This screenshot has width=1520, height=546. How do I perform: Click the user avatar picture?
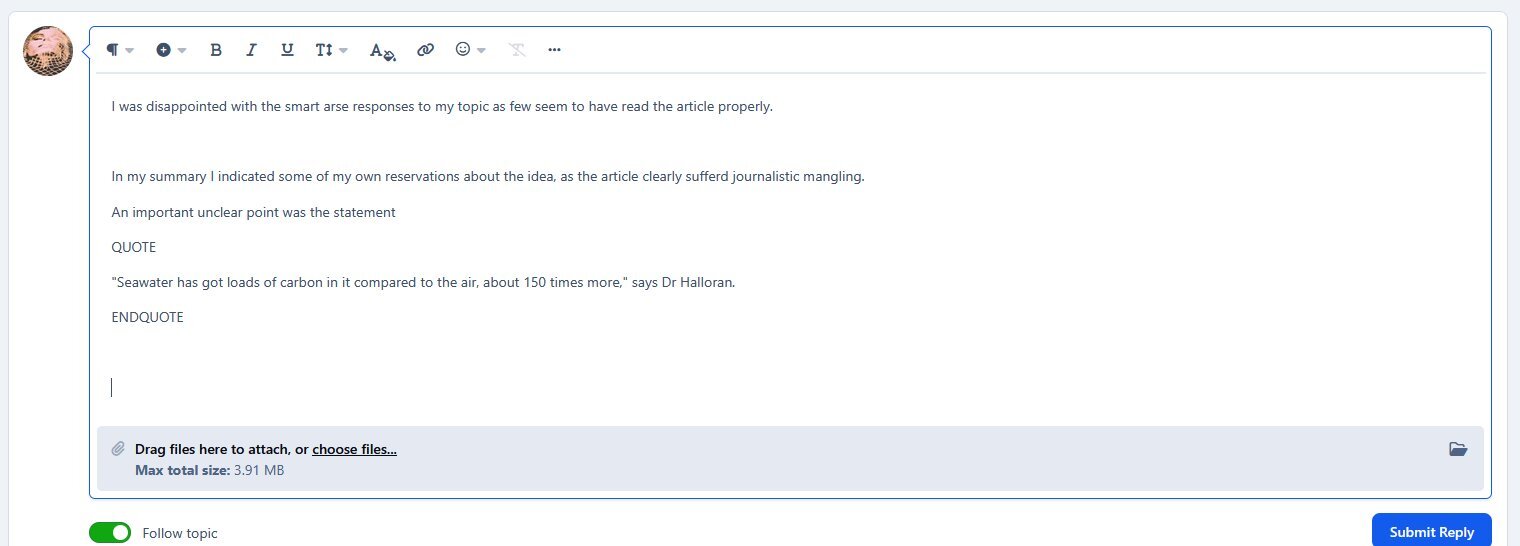48,52
